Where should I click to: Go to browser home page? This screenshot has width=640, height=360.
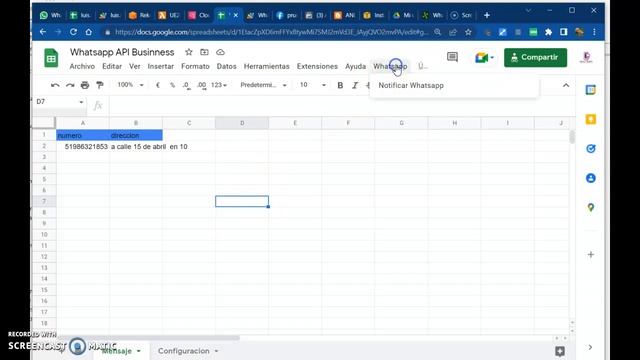pos(89,32)
